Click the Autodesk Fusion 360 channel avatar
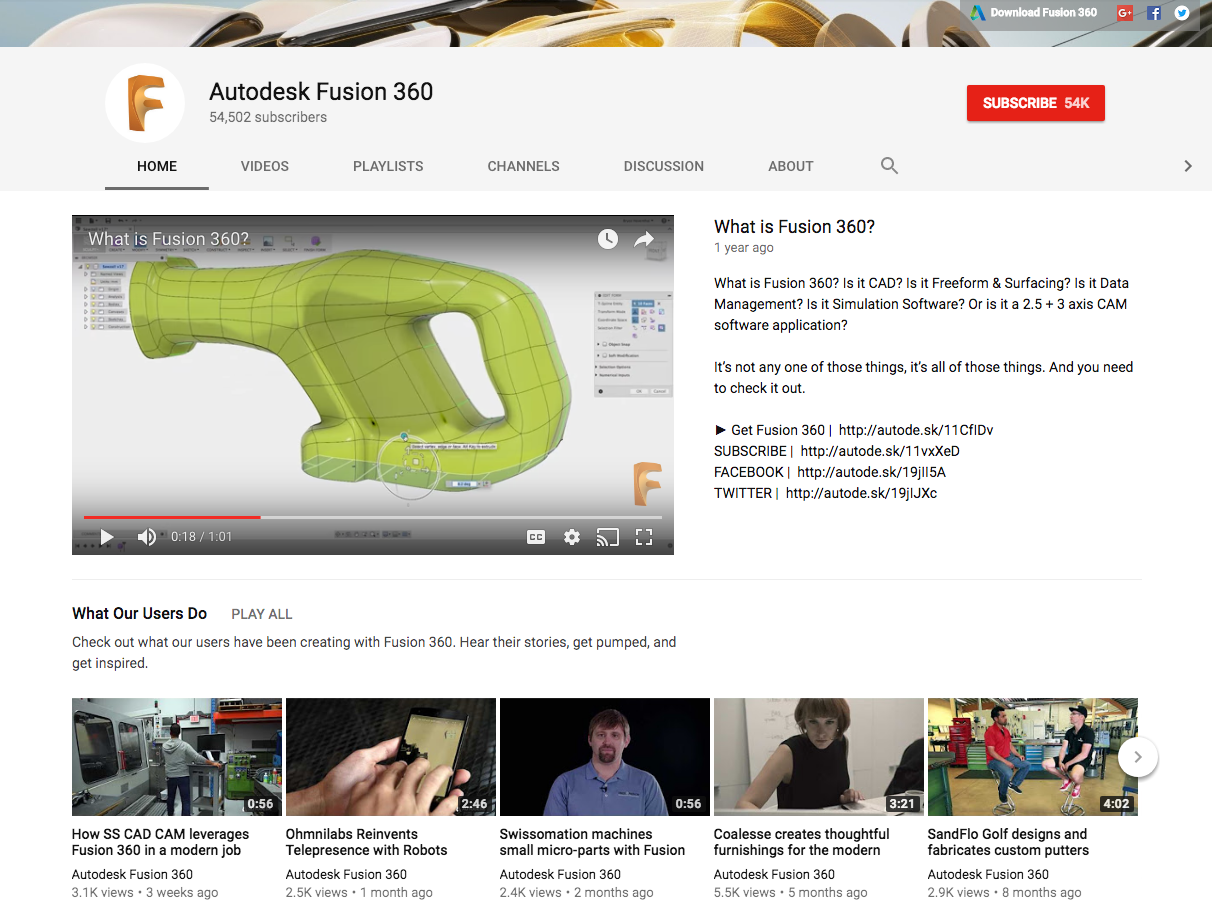This screenshot has width=1212, height=911. (x=145, y=103)
